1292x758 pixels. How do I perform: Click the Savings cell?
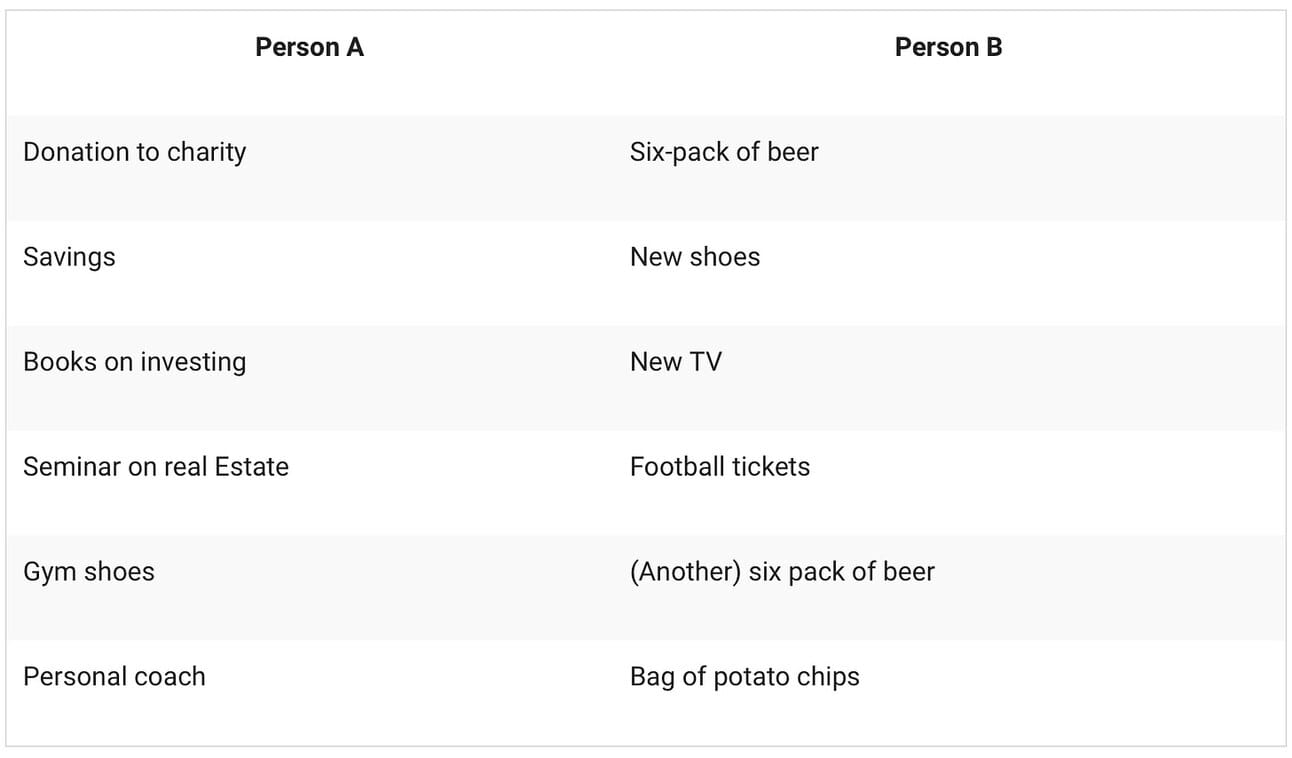(69, 257)
